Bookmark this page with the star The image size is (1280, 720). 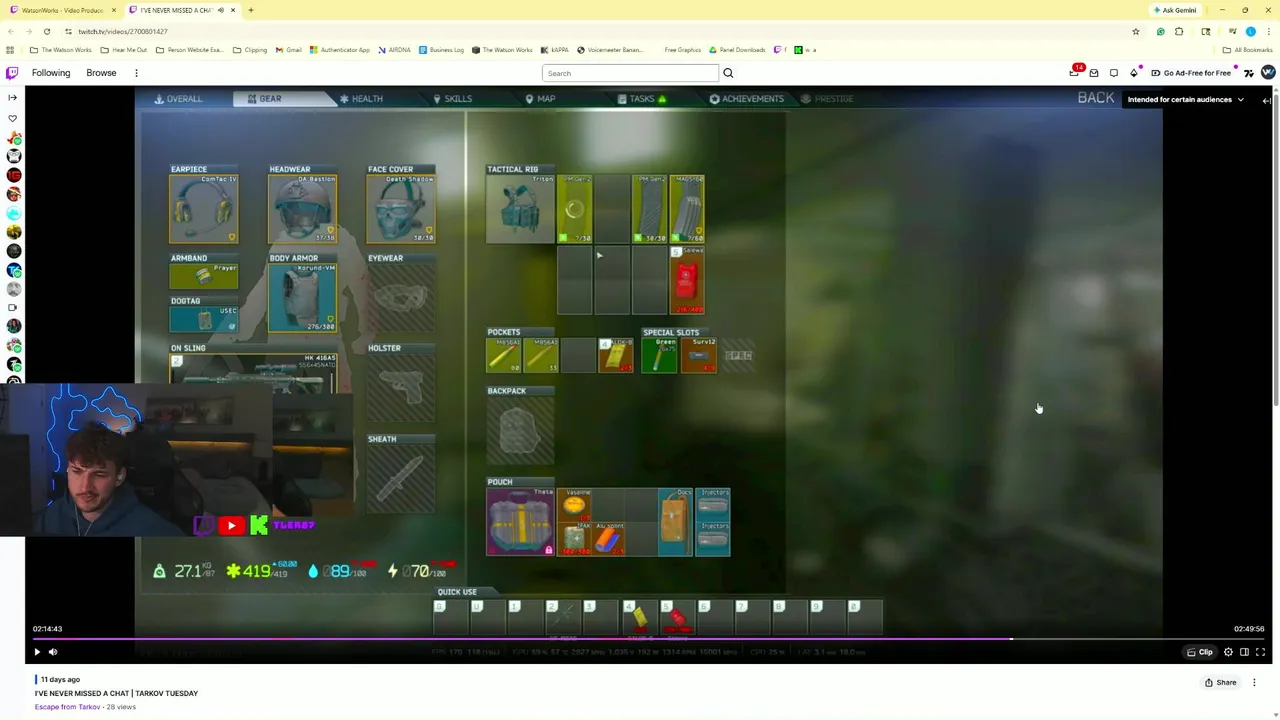tap(1135, 31)
